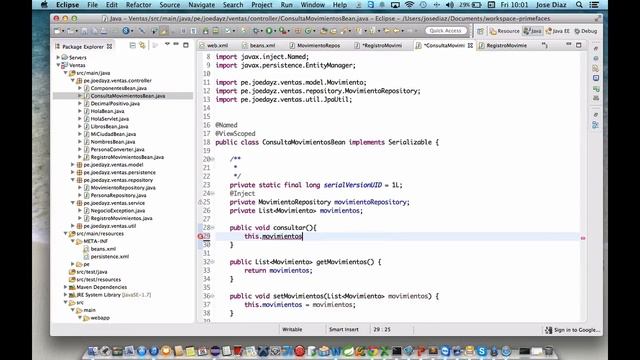This screenshot has height=360, width=640.
Task: Expand the pe.joedayz.ventas.model package
Action: 73,165
